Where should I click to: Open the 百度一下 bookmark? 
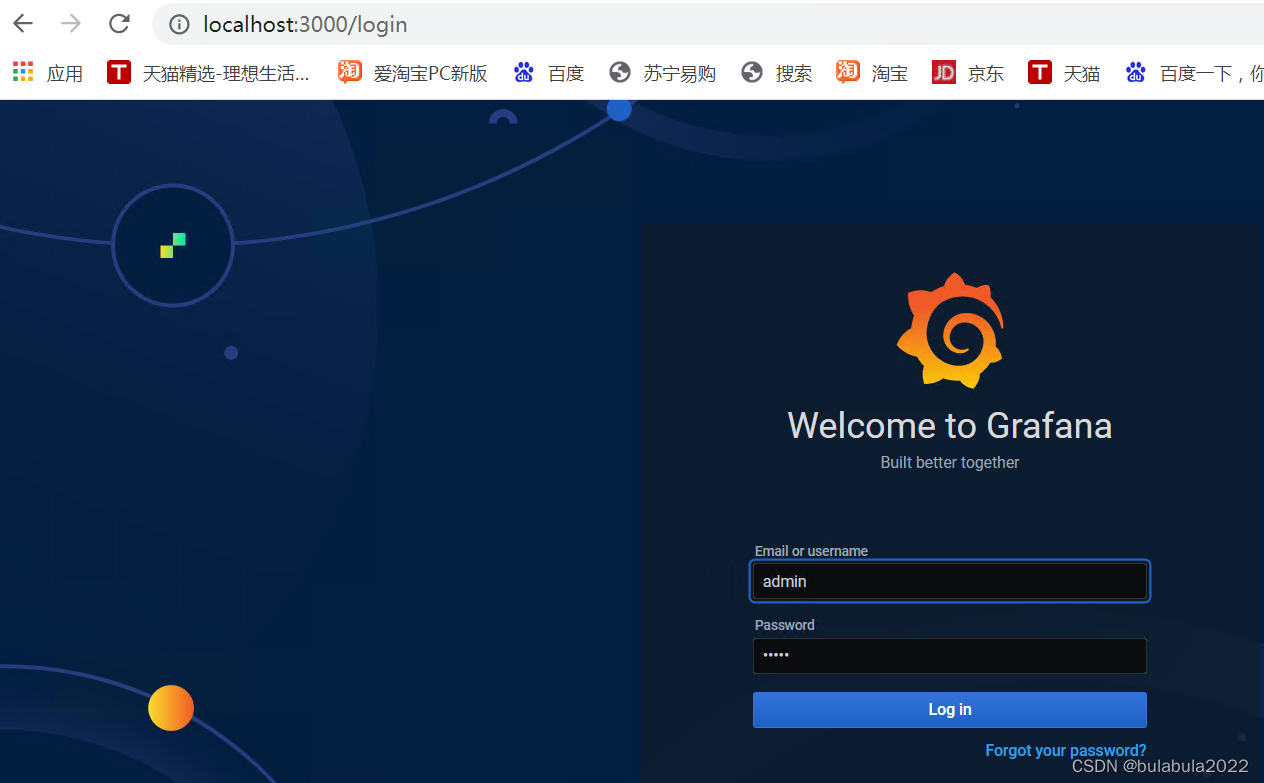[1193, 73]
